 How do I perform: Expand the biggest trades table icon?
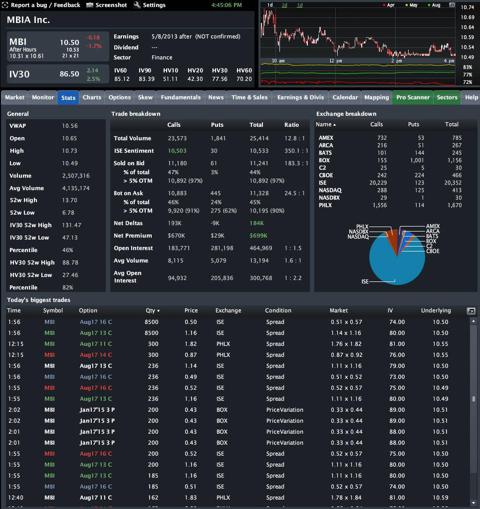[471, 311]
